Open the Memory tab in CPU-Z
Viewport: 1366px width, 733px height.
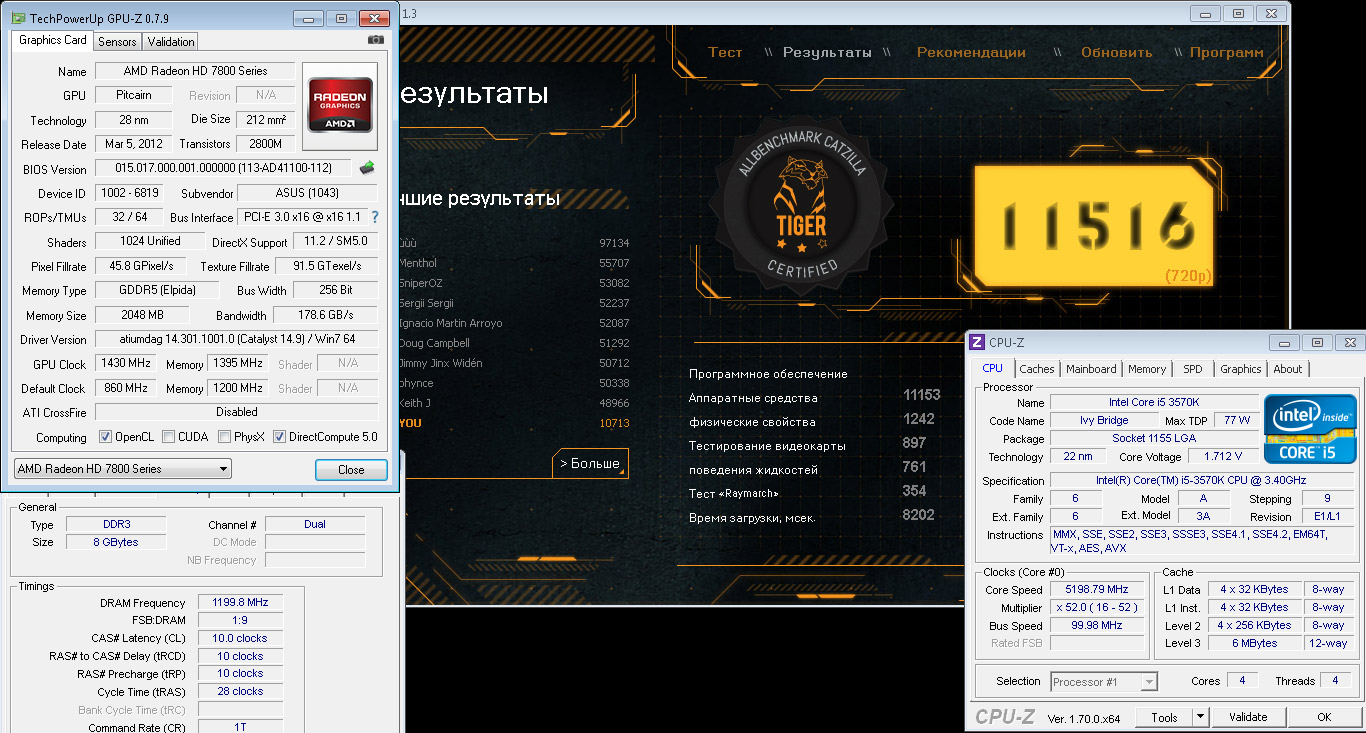click(x=1147, y=369)
